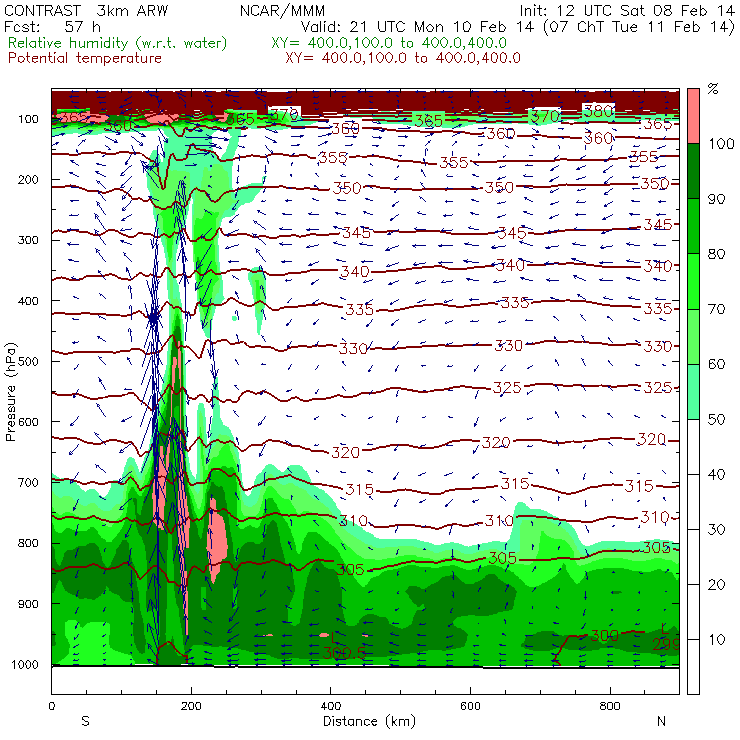Pick the 50–60% mint green colorbar segment
The image size is (740, 740).
coord(693,392)
